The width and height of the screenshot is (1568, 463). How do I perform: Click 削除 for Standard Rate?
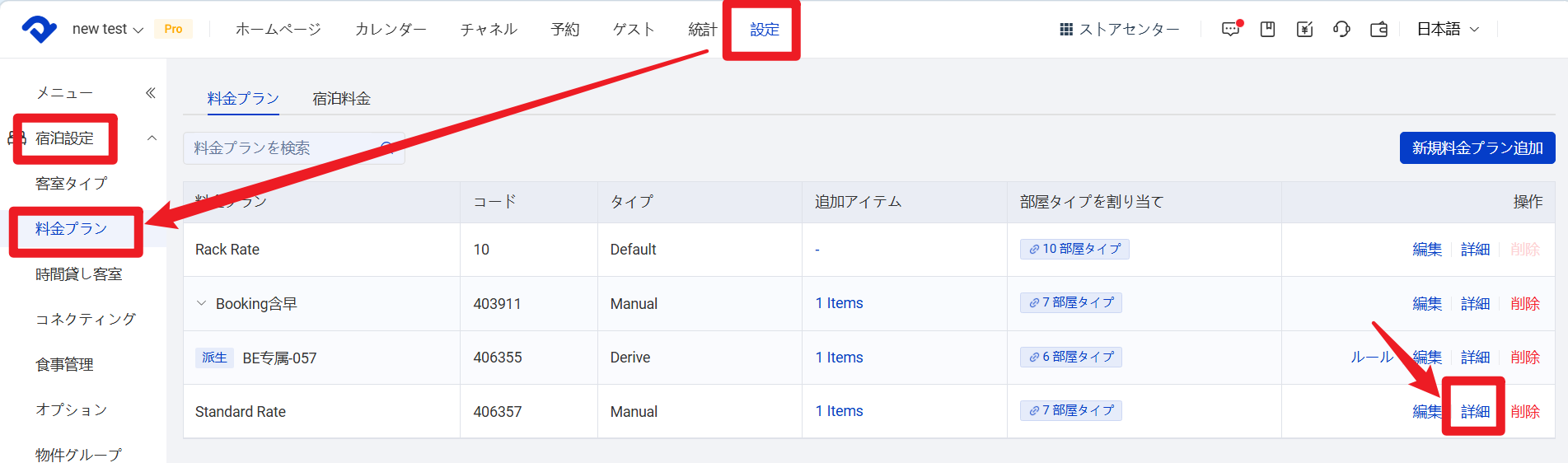click(1525, 411)
